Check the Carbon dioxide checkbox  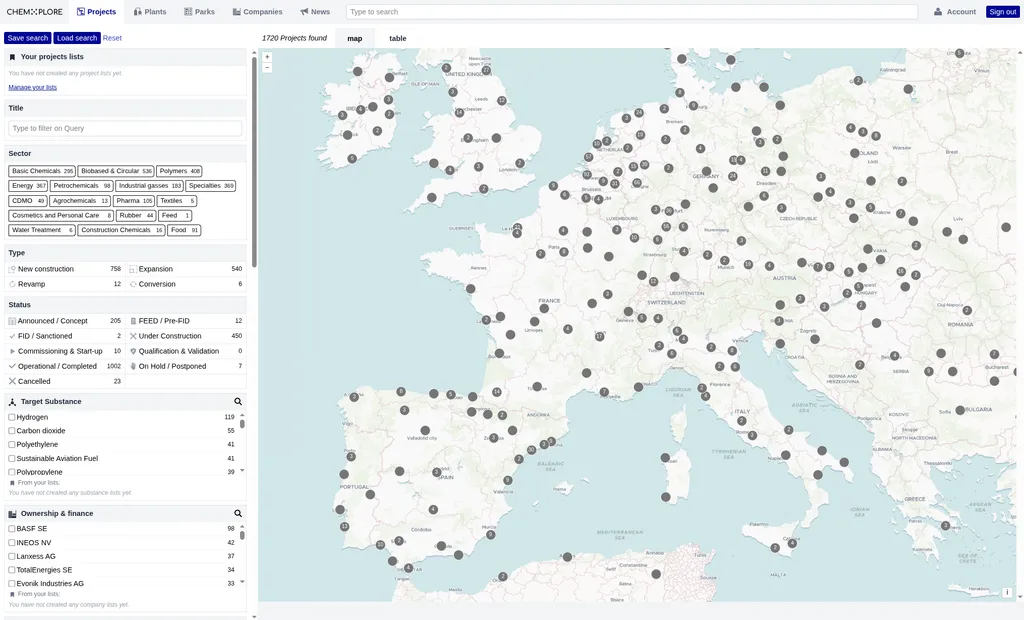(x=12, y=431)
